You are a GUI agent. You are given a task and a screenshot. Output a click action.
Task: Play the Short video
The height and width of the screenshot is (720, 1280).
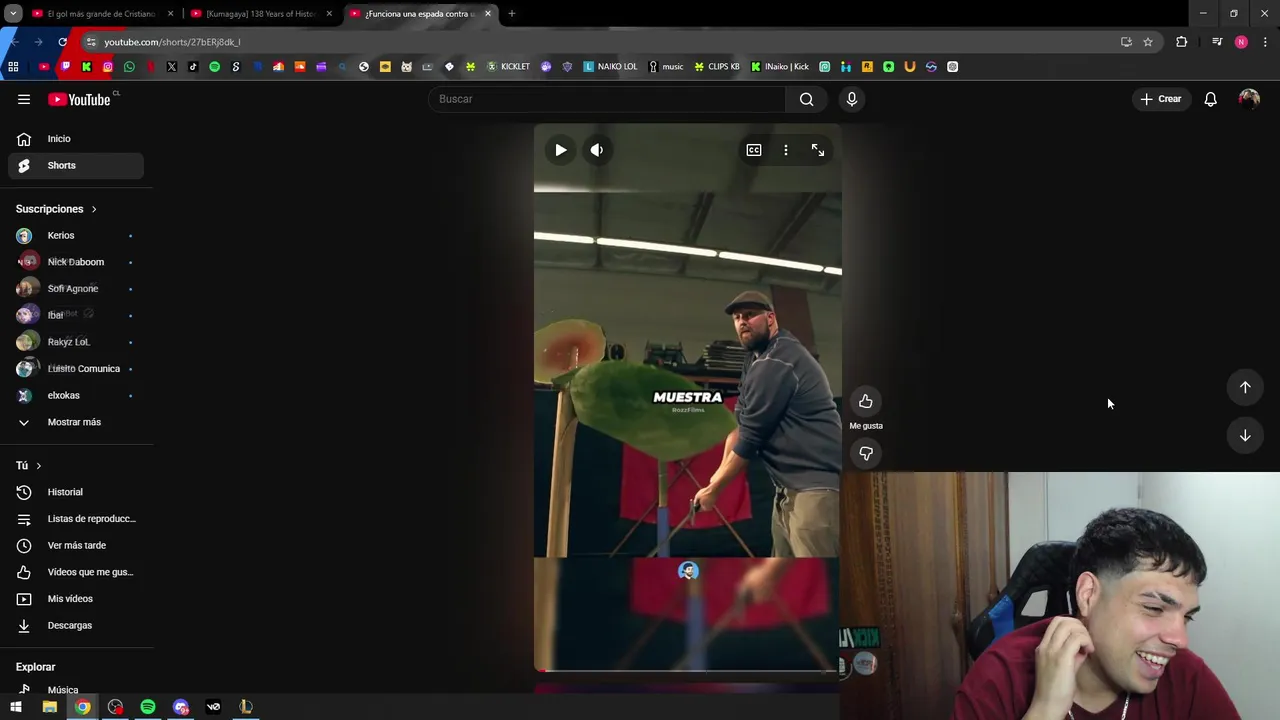[x=561, y=150]
